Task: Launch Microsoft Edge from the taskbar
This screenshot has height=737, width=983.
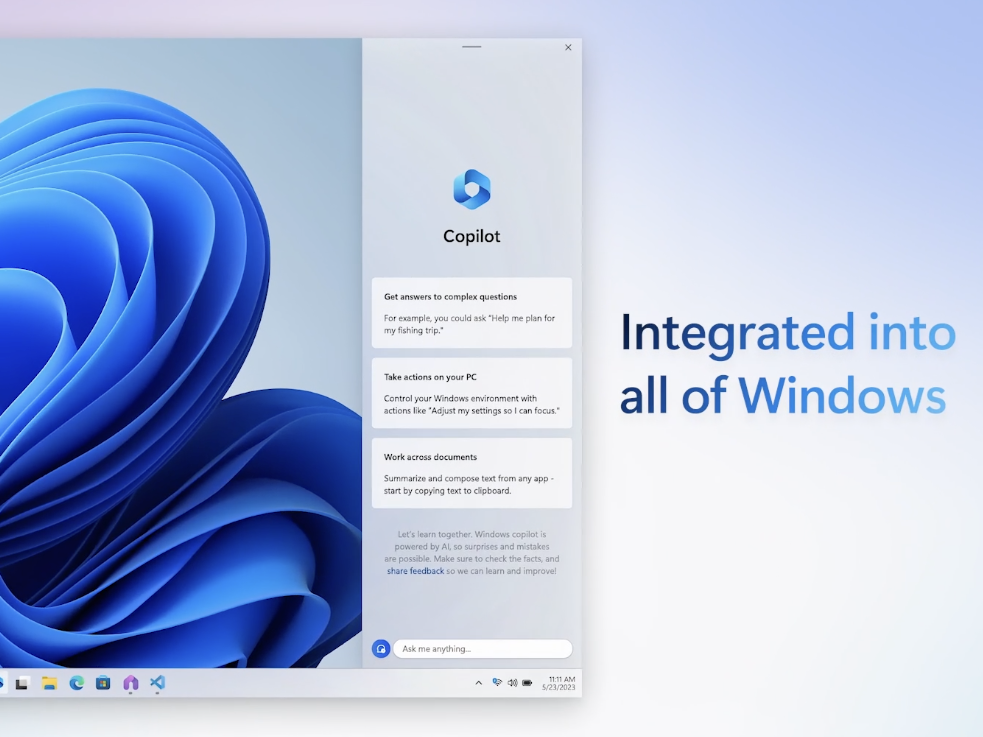Action: pyautogui.click(x=76, y=683)
